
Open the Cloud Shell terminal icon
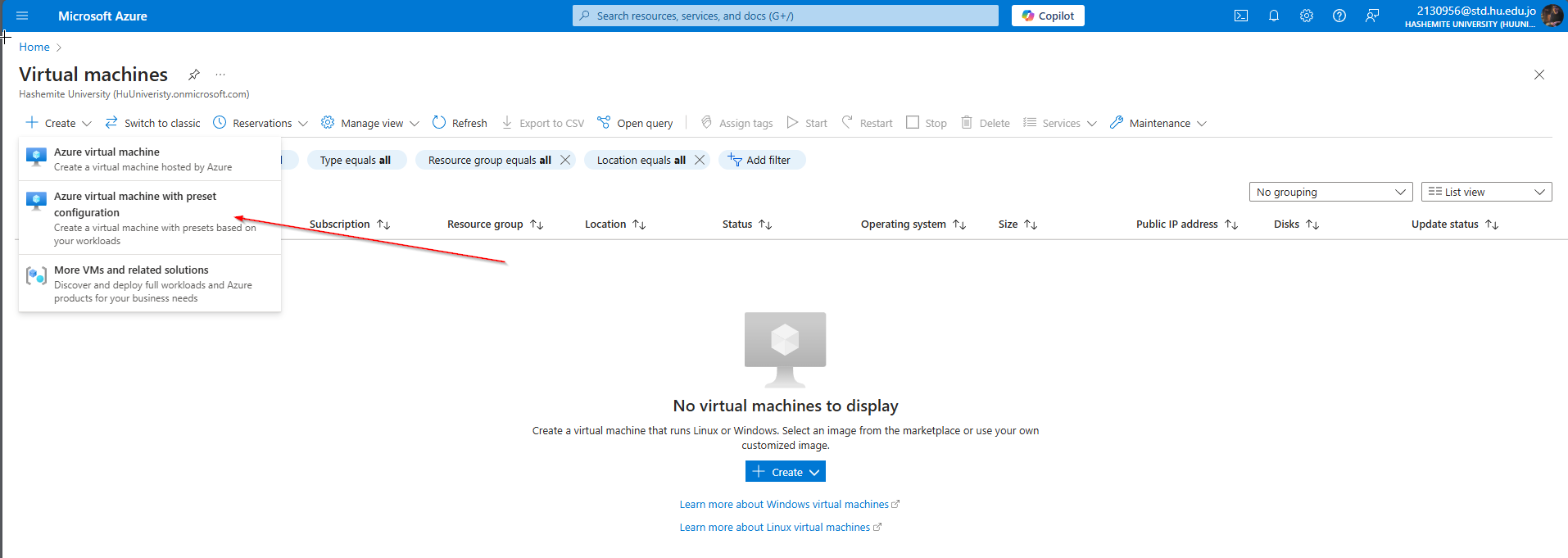(1241, 16)
